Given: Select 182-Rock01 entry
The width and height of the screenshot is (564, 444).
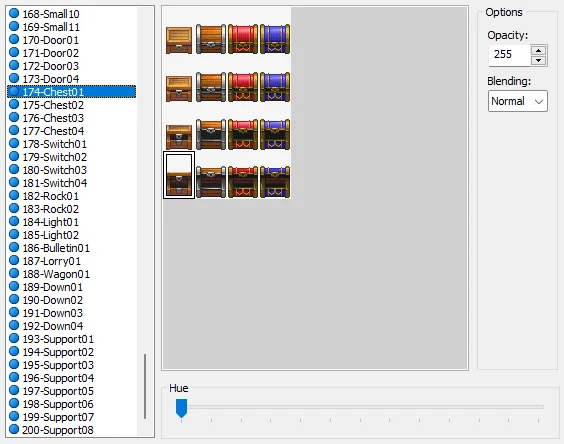Looking at the screenshot, I should click(72, 196).
